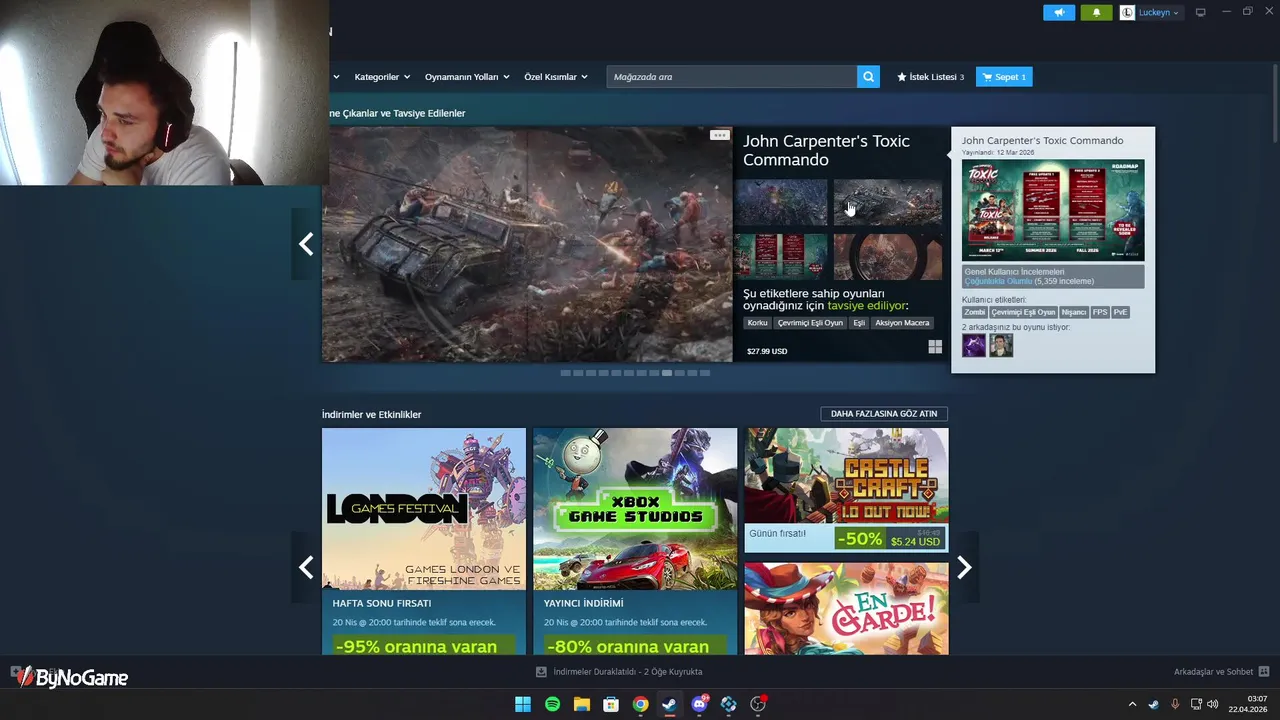The width and height of the screenshot is (1280, 720).
Task: Click the Windows platform icon on featured game
Action: click(x=935, y=347)
